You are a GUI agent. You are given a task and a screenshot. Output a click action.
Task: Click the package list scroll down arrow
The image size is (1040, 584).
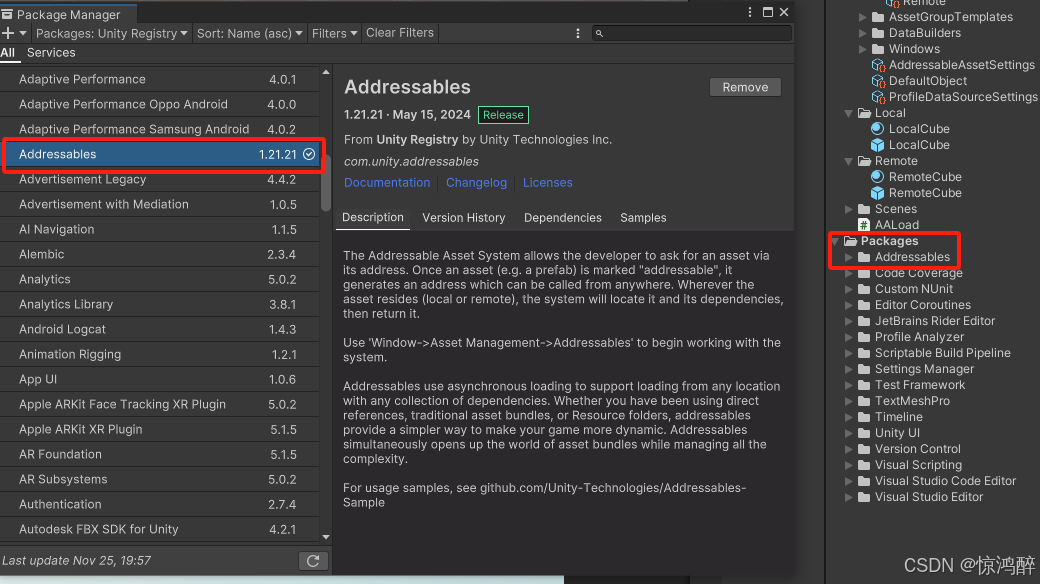(x=326, y=537)
